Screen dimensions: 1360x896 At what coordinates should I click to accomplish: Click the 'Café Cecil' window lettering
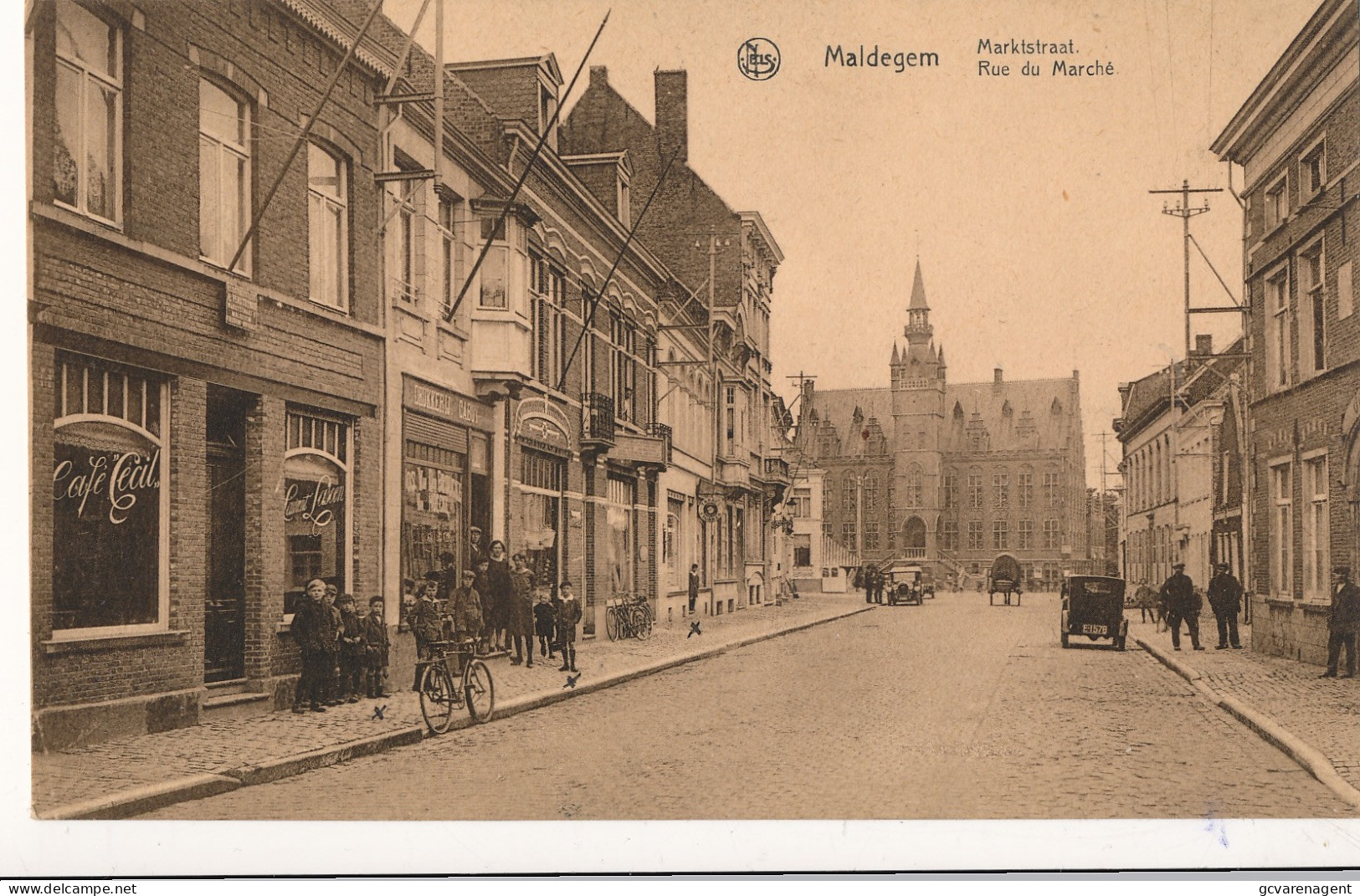107,488
